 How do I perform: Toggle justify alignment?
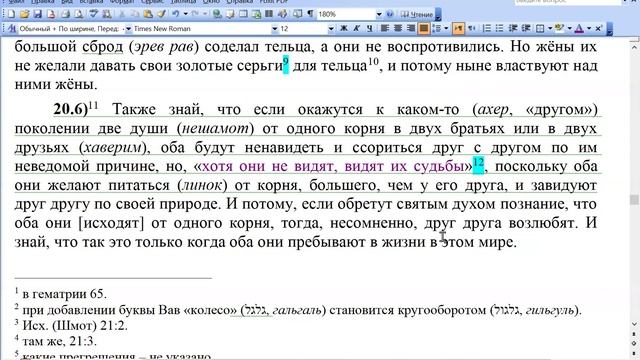tap(424, 28)
